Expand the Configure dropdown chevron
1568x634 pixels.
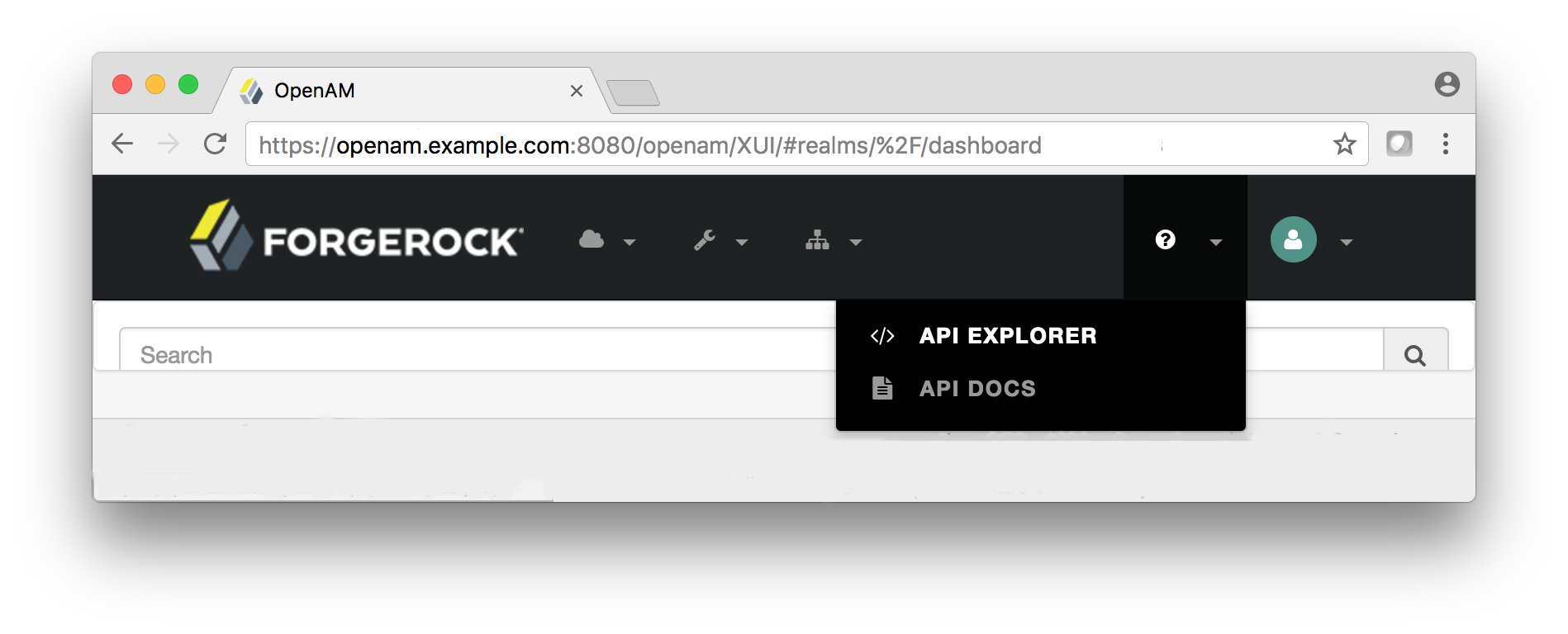pyautogui.click(x=744, y=244)
